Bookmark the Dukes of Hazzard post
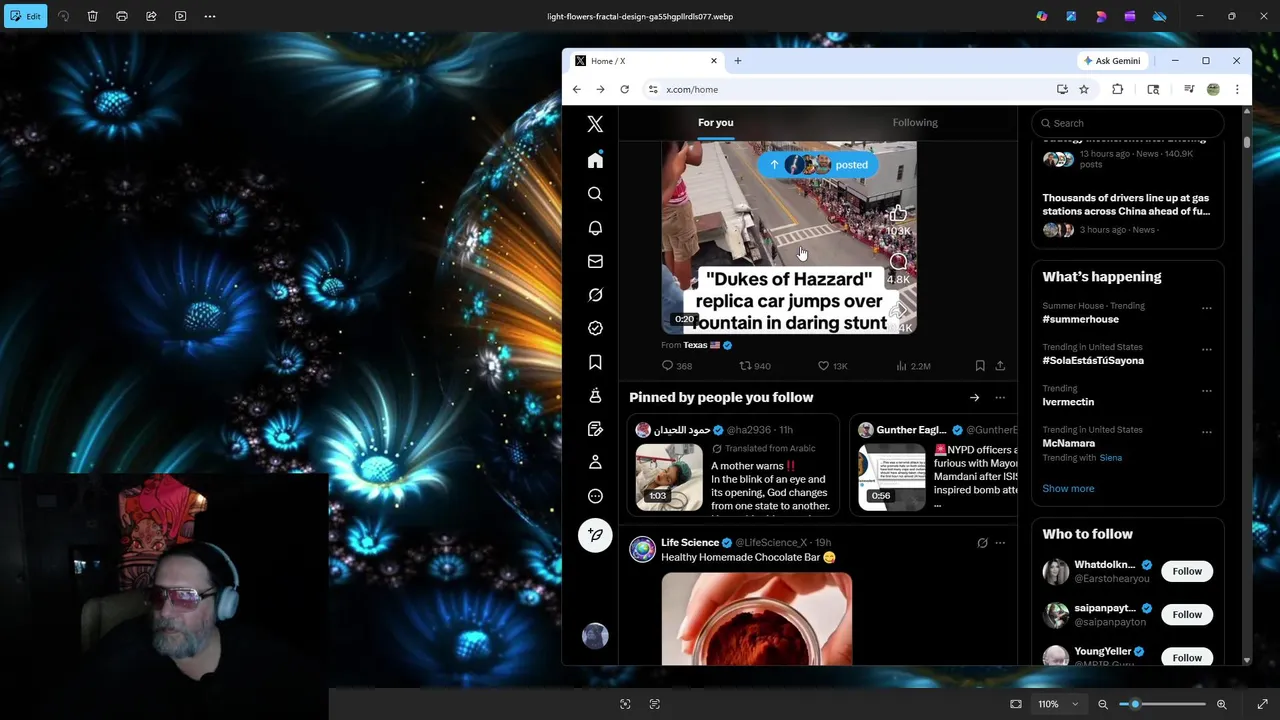Viewport: 1280px width, 720px height. [980, 366]
